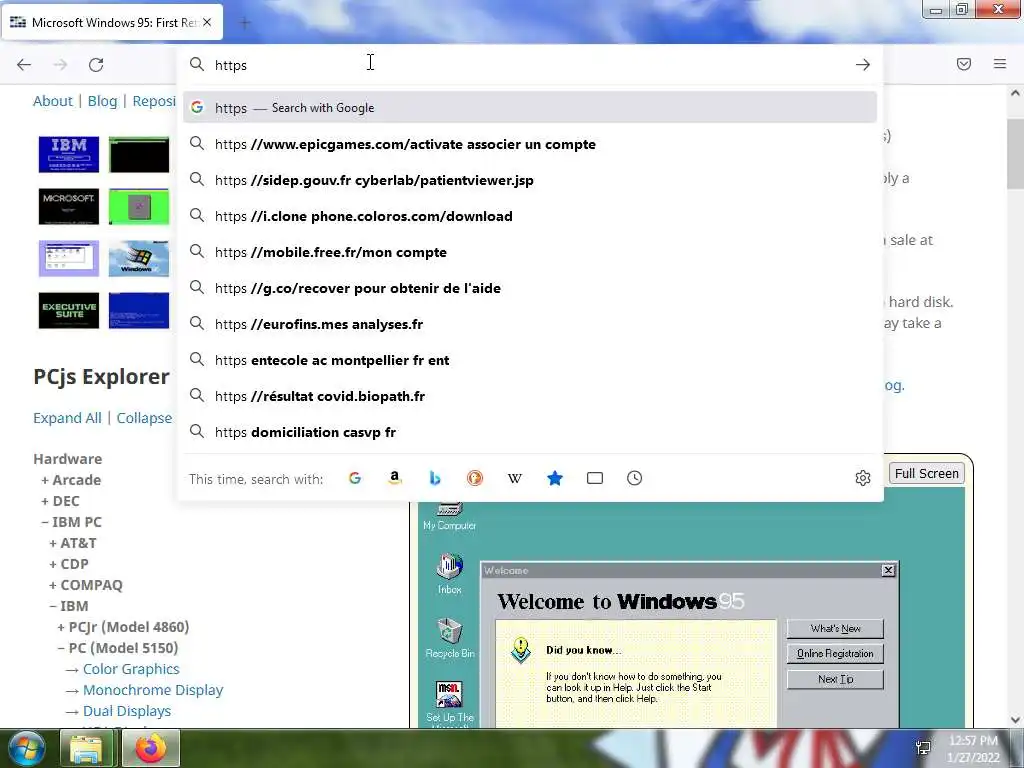Screen dimensions: 1024x768
Task: Click the Recycle Bin in Windows 95
Action: point(449,637)
